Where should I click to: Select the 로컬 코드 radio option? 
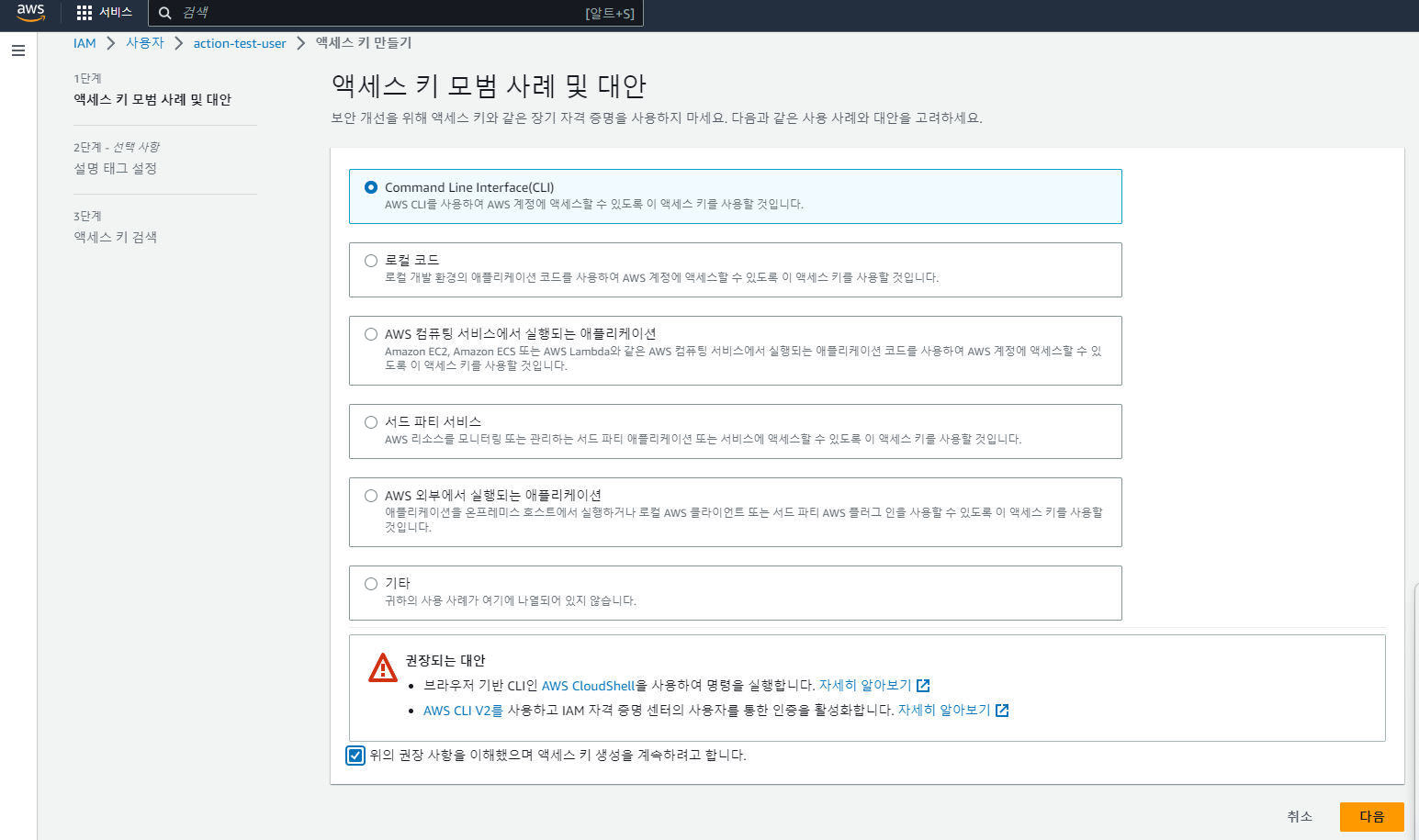point(371,261)
